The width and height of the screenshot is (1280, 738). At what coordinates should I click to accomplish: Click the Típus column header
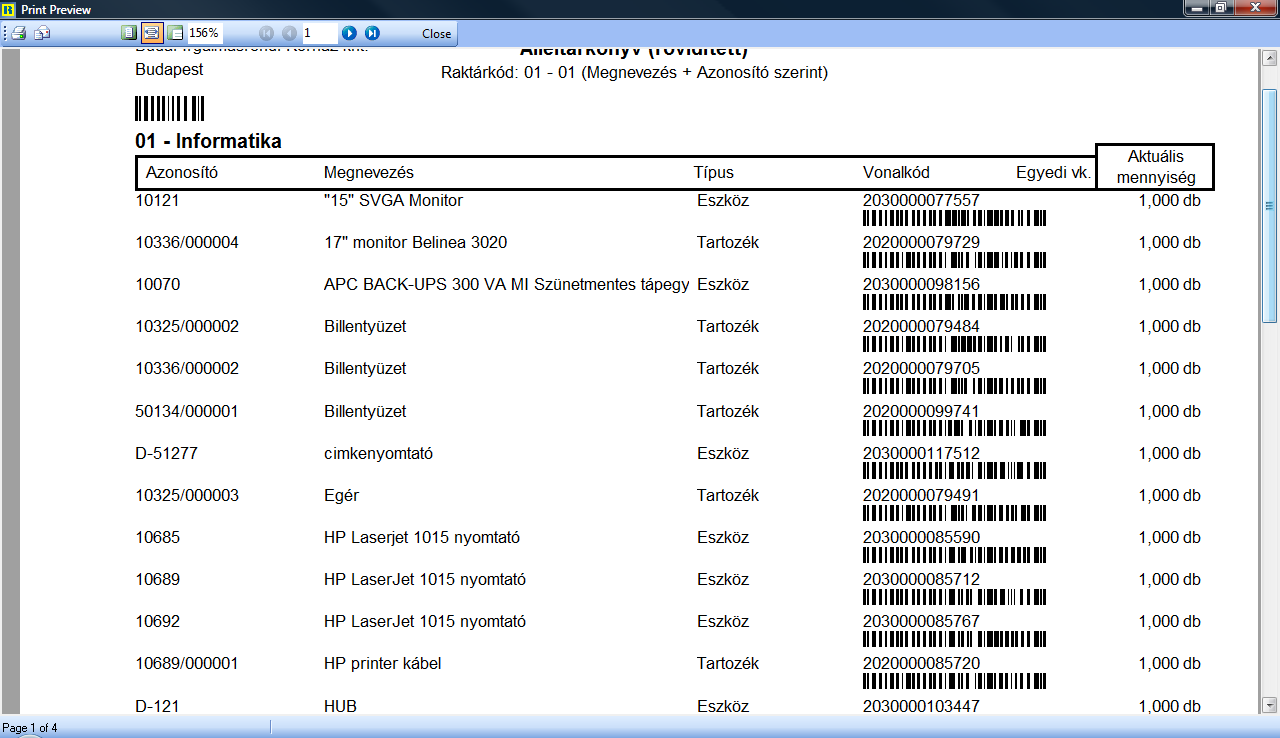[x=714, y=172]
